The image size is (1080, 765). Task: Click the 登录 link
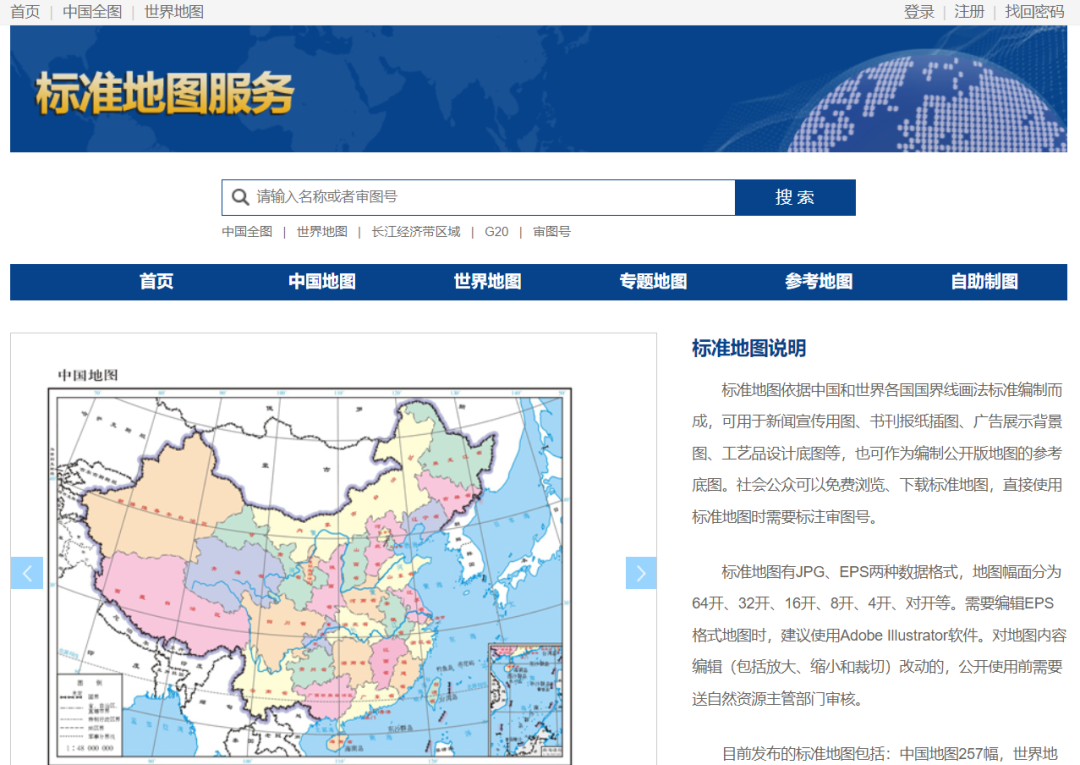click(919, 12)
